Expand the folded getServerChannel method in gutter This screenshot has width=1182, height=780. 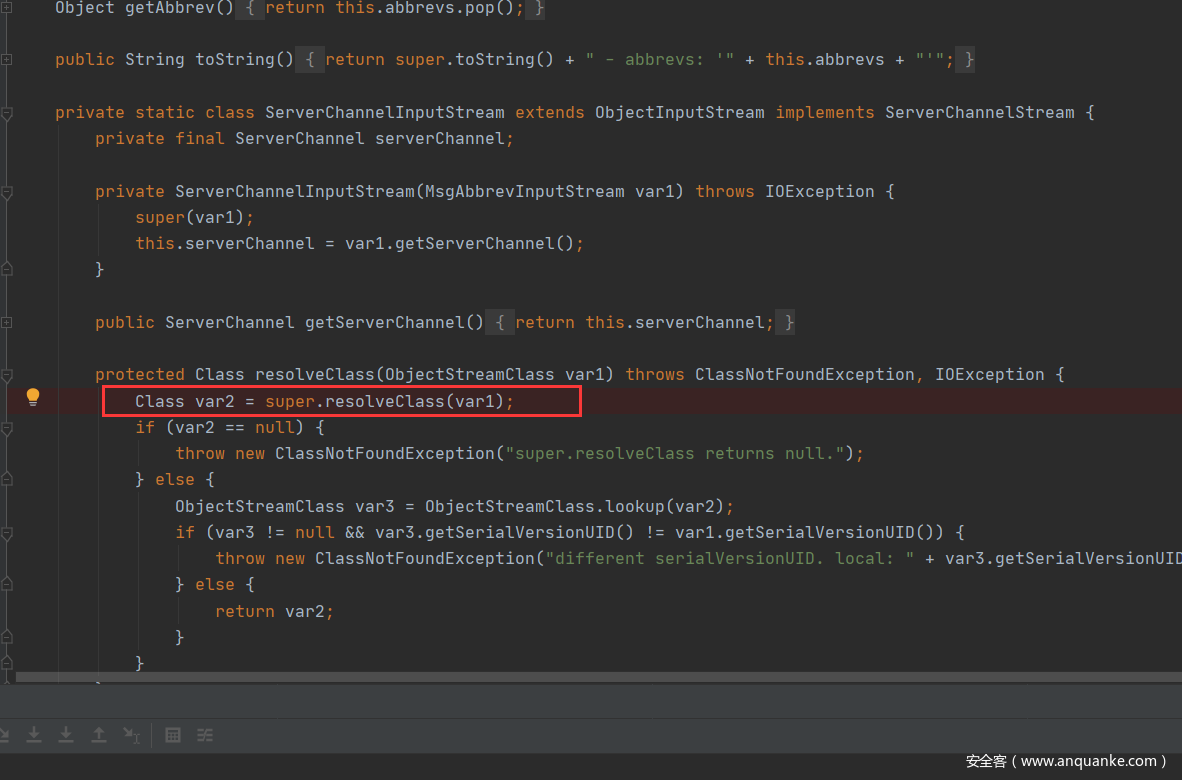click(7, 323)
